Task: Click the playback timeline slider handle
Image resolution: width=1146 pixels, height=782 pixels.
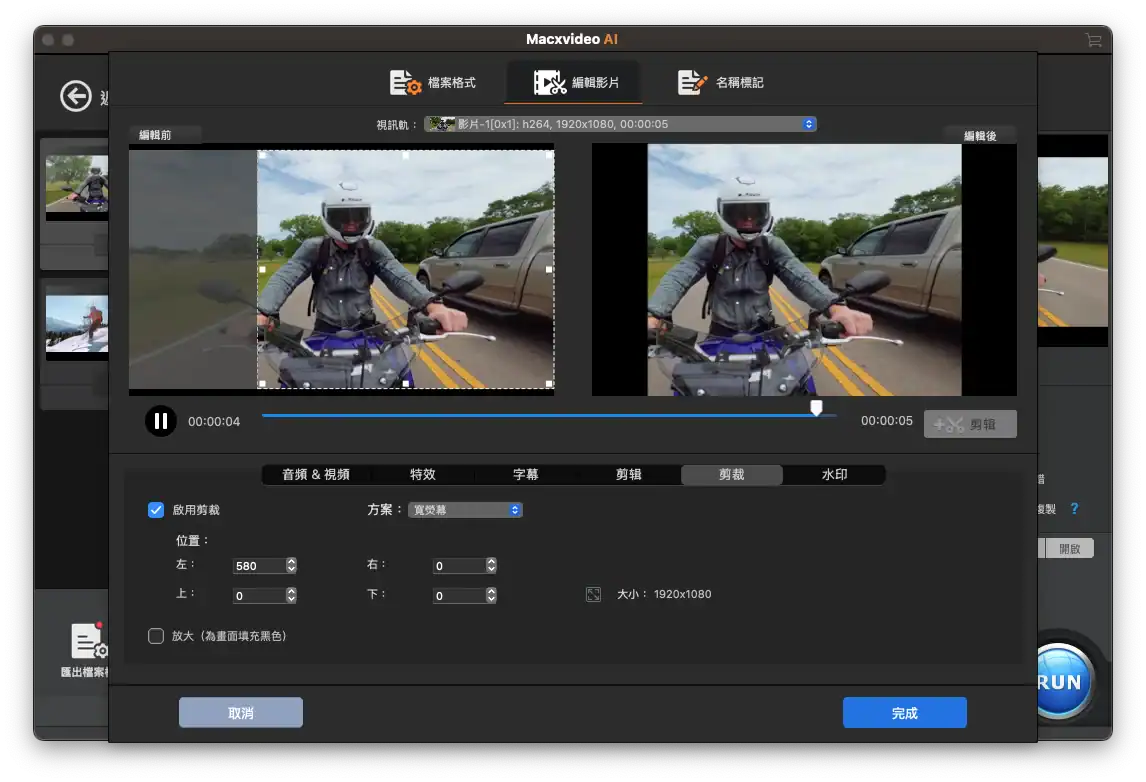Action: (x=816, y=408)
